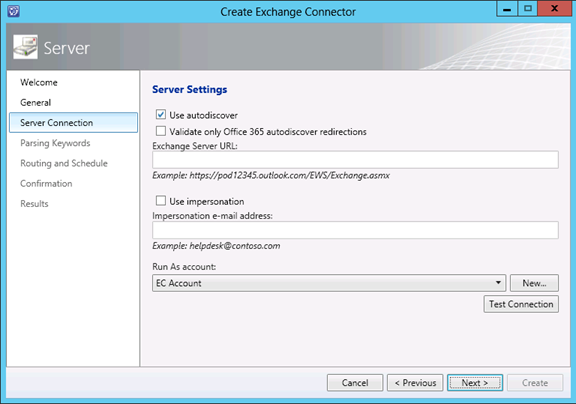The image size is (576, 404).
Task: Go to the Welcome step
Action: [x=39, y=82]
